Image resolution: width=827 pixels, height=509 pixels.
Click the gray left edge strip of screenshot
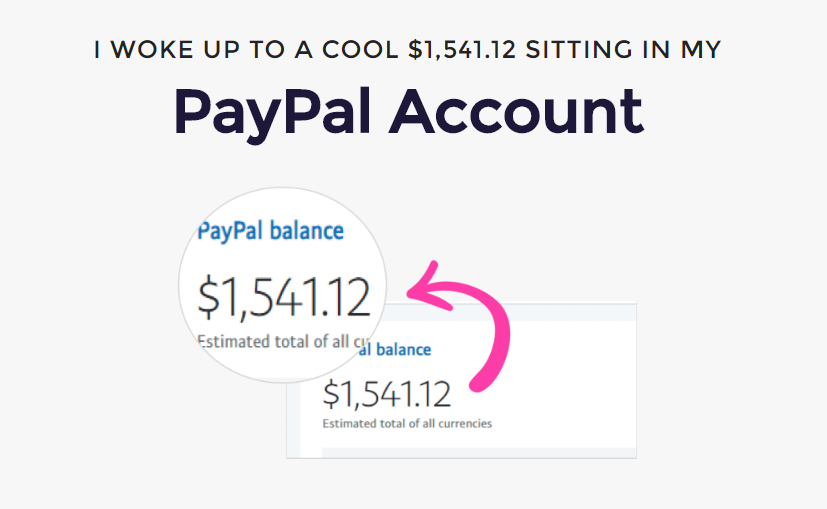click(293, 440)
